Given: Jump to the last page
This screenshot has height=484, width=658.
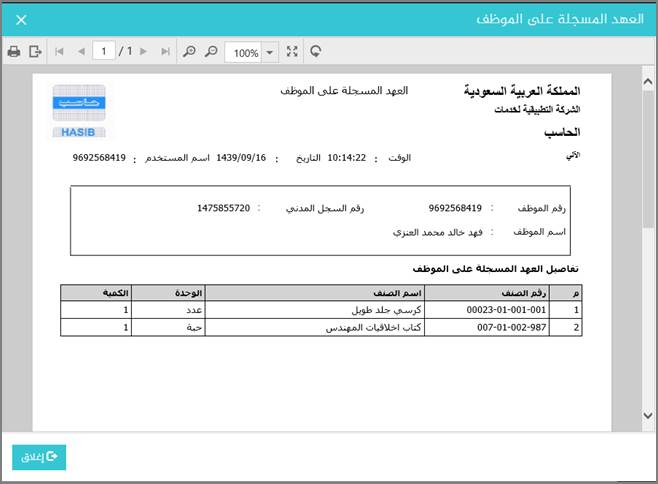Looking at the screenshot, I should (x=165, y=52).
